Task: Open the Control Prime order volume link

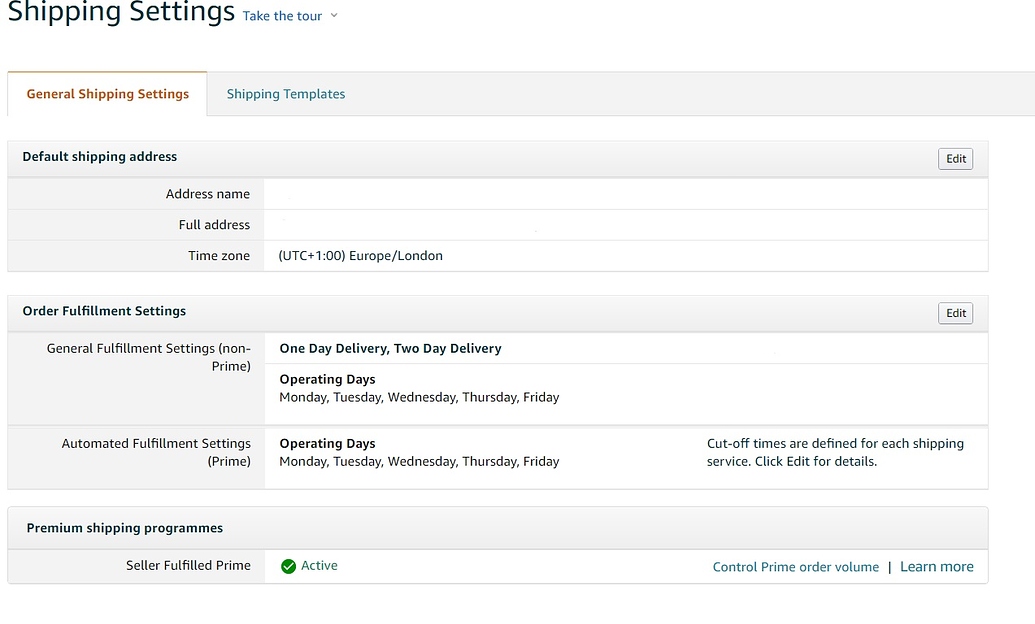Action: tap(795, 567)
